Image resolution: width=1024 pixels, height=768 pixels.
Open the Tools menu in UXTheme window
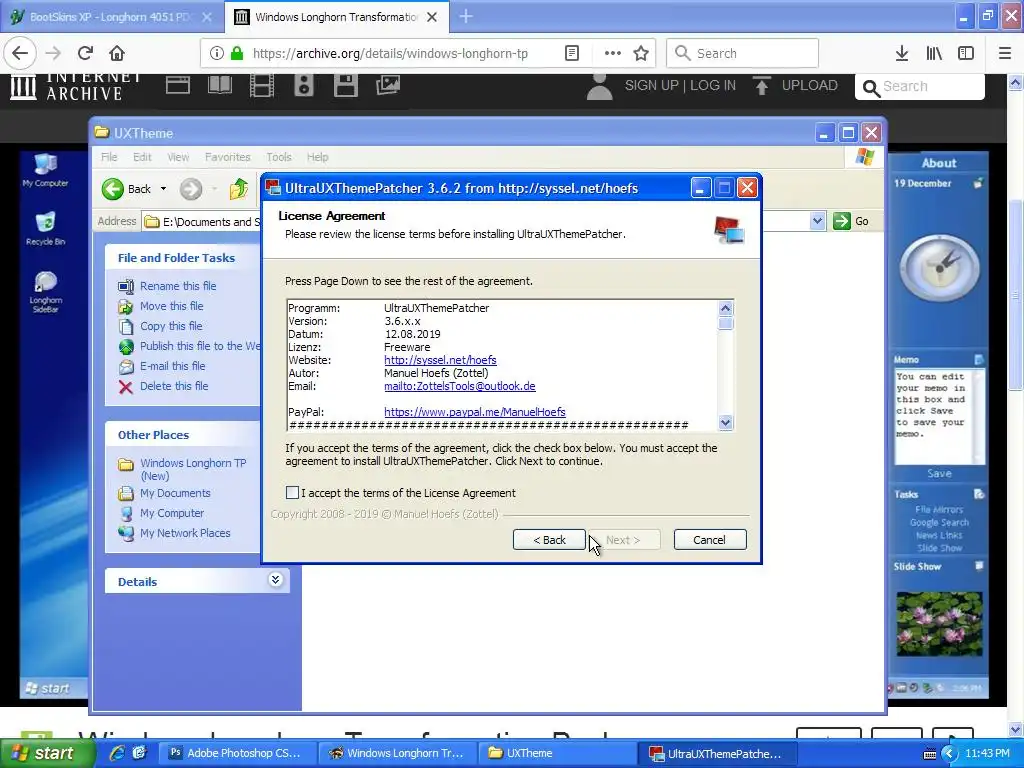(x=279, y=157)
